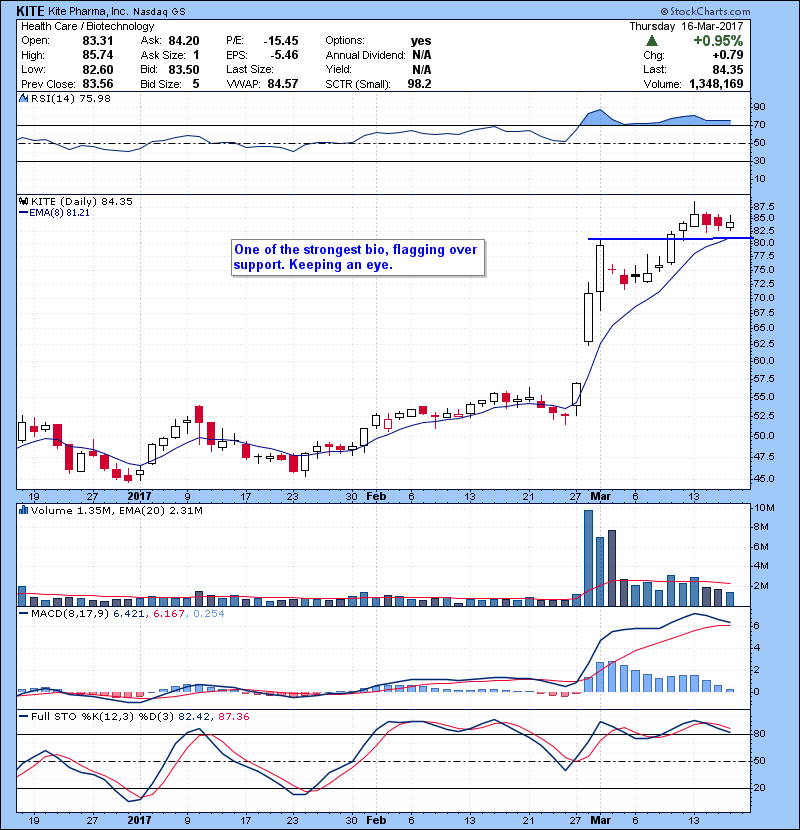800x830 pixels.
Task: Click the 'KITE (Daily) 84.35' chart label
Action: tap(82, 201)
